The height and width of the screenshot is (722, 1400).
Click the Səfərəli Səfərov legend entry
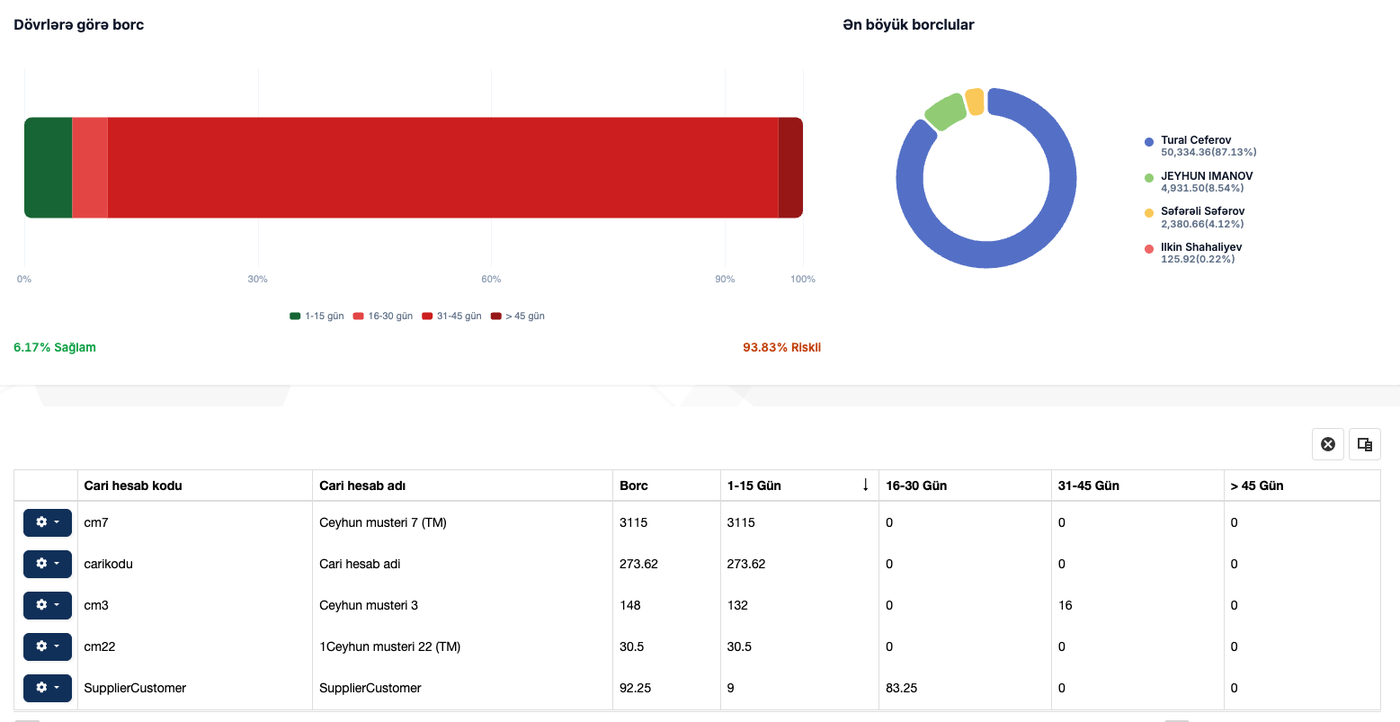1197,217
